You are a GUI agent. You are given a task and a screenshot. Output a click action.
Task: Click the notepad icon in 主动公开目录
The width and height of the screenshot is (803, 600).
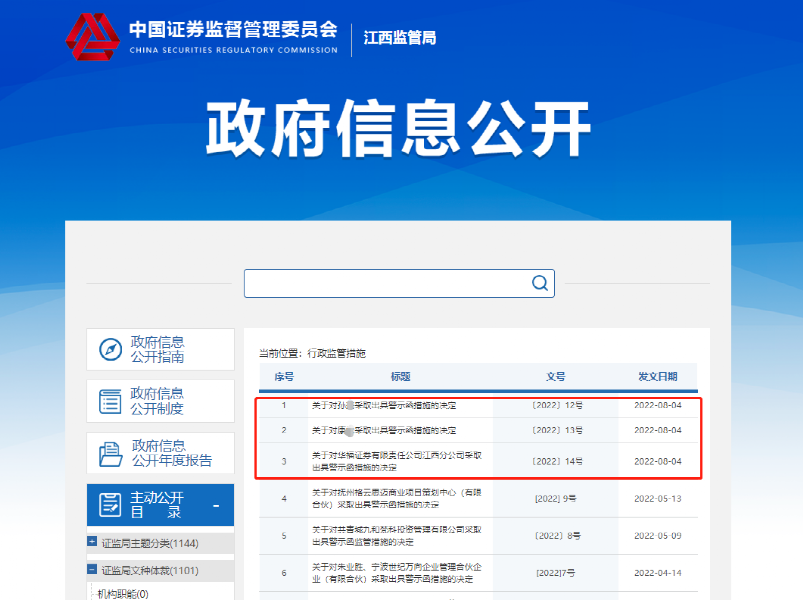tap(110, 505)
